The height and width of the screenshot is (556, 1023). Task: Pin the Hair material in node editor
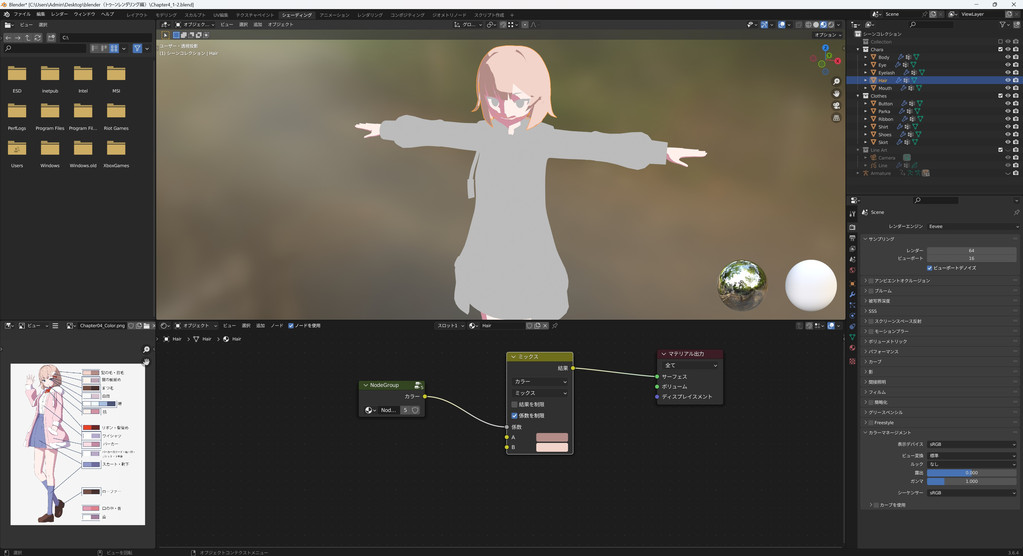click(555, 325)
